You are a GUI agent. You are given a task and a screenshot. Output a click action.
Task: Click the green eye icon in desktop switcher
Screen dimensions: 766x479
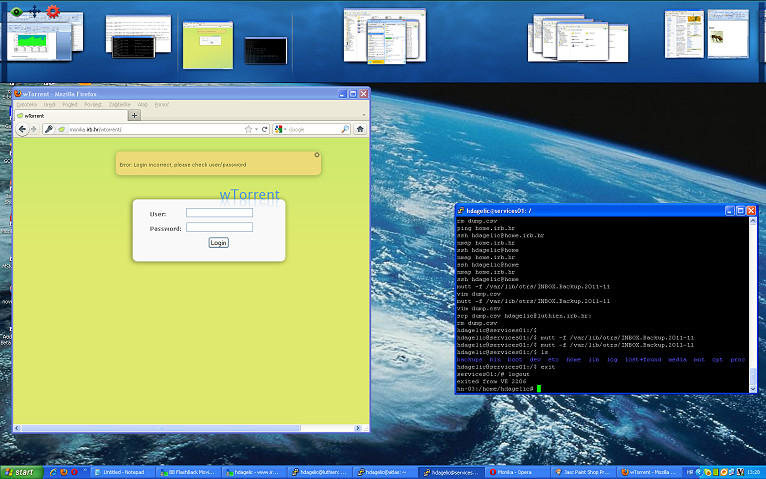coord(17,11)
